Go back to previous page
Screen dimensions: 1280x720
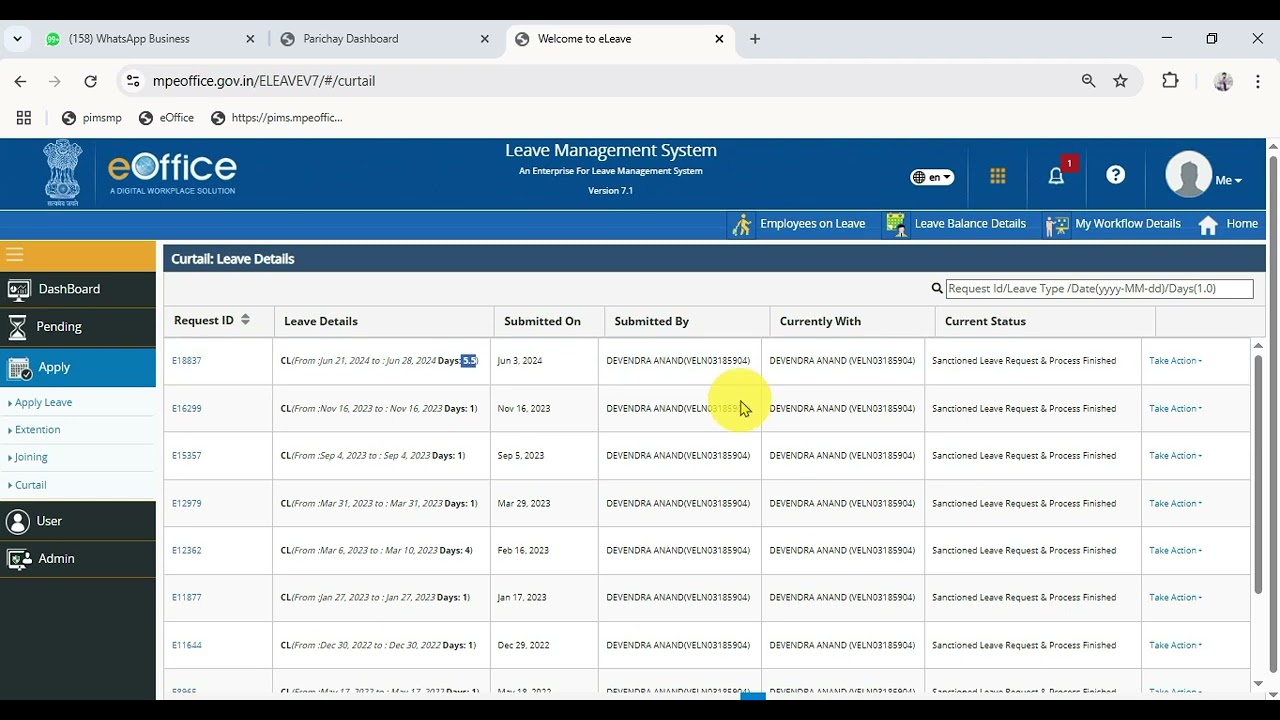20,81
